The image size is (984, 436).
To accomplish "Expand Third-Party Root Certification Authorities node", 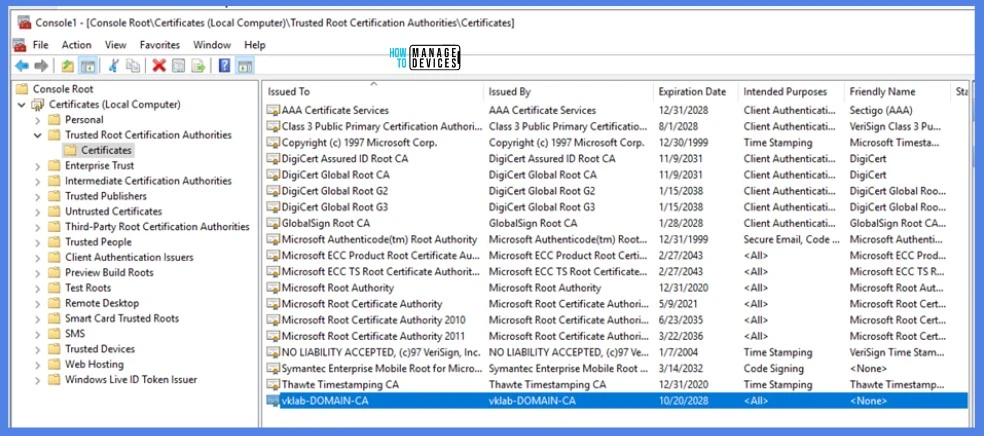I will tap(38, 227).
